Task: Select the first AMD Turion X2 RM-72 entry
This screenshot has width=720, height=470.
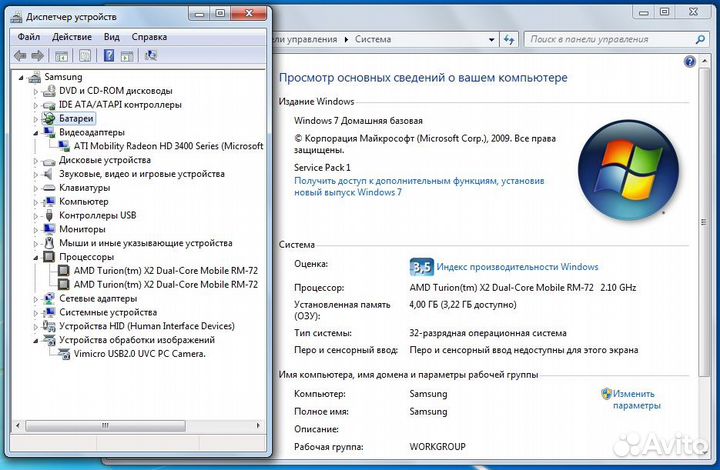Action: tap(166, 270)
